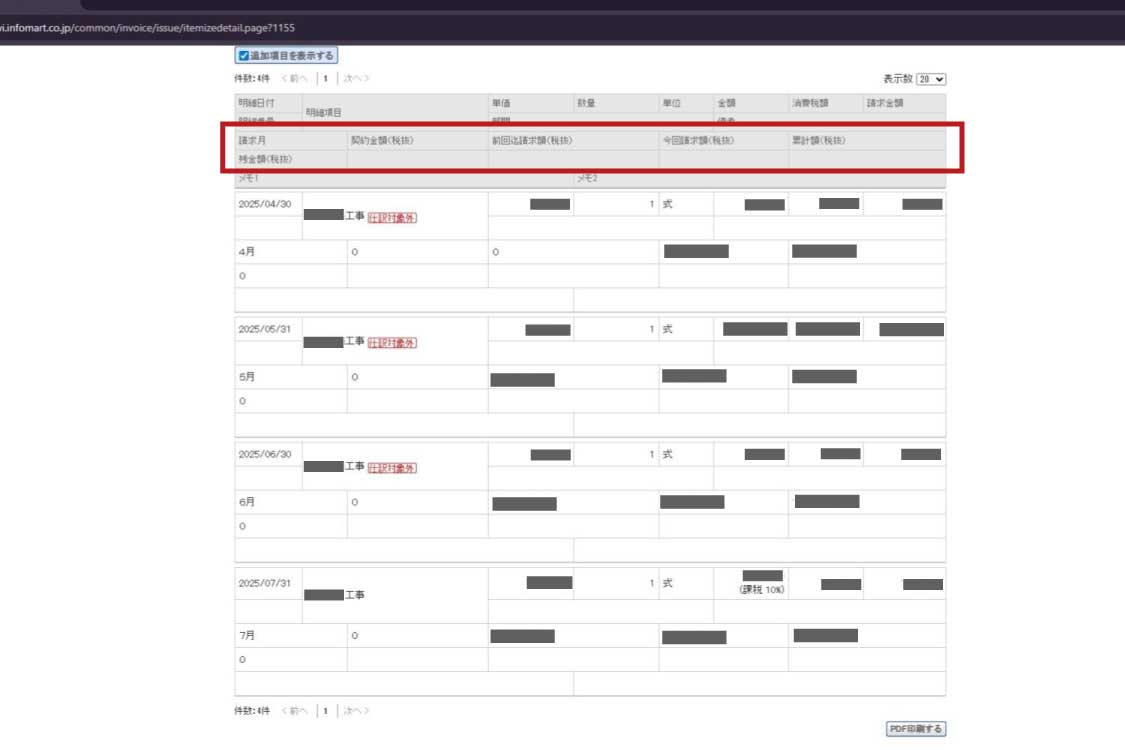Toggle the 追加項目を表示する checkbox
The width and height of the screenshot is (1125, 750).
click(243, 56)
